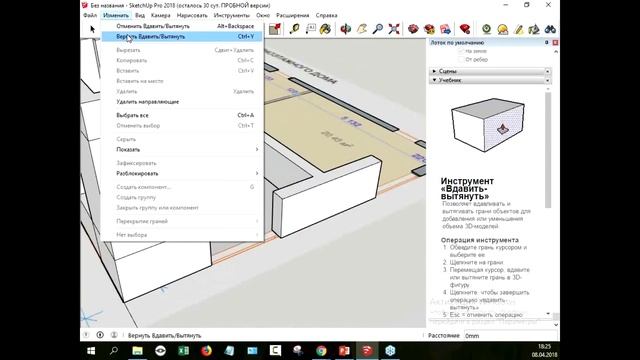
Task: Select the Text label tool
Action: (x=311, y=29)
